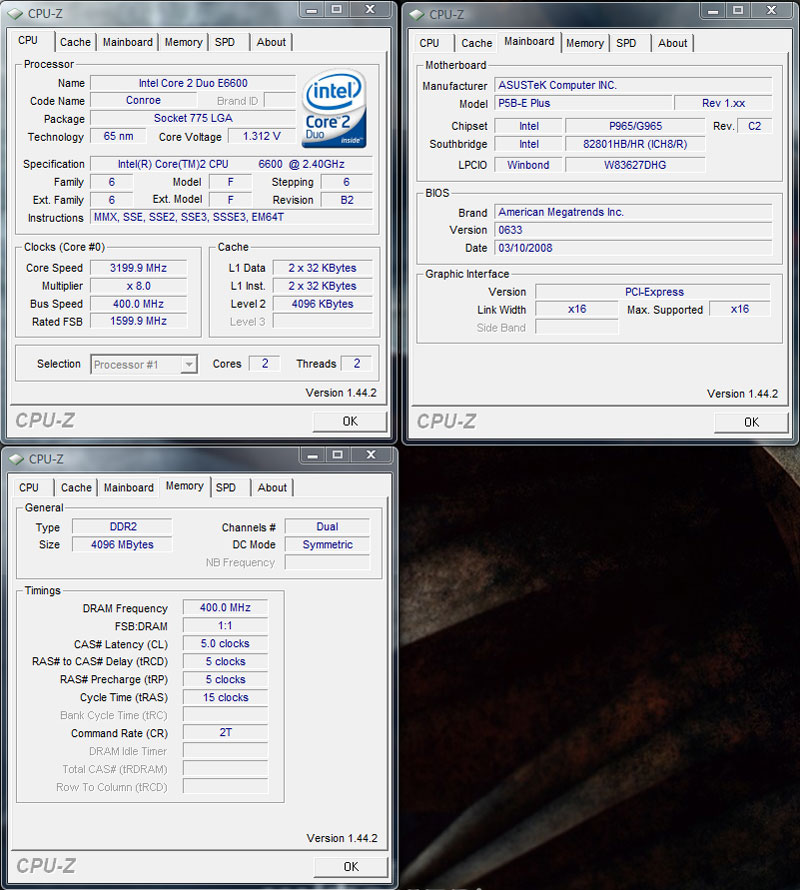Select SPD tab in Mainboard window
The image size is (800, 890).
tap(626, 44)
